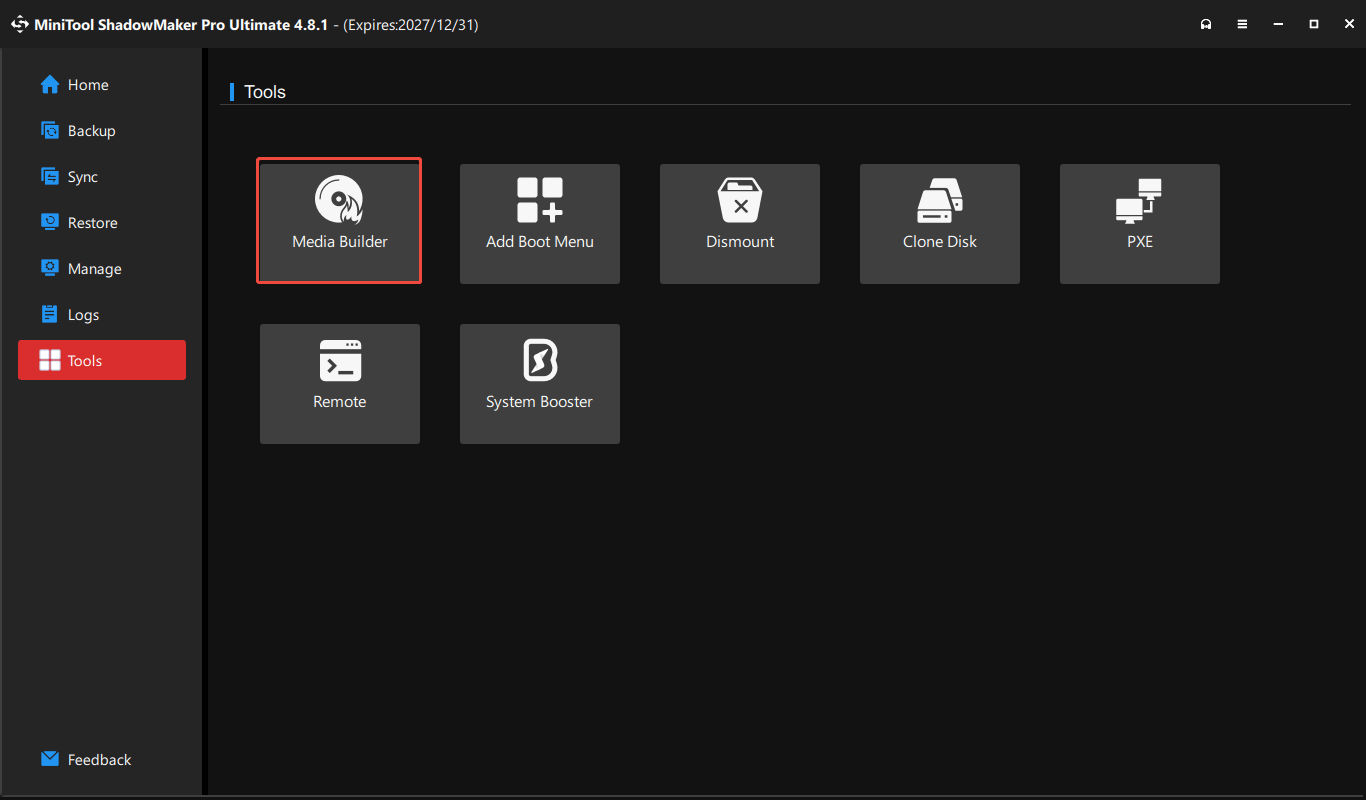This screenshot has width=1366, height=800.
Task: Click the MiniTool ShadowMaker logo icon
Action: 19,25
